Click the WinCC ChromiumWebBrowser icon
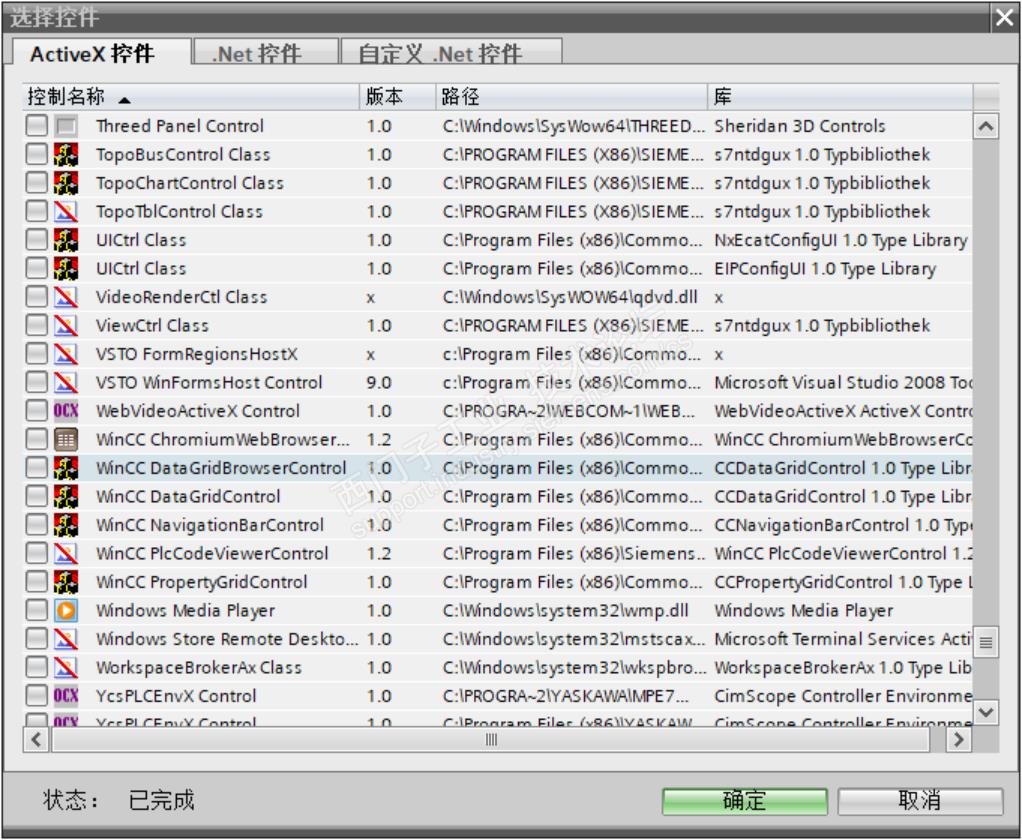1022x840 pixels. [66, 440]
